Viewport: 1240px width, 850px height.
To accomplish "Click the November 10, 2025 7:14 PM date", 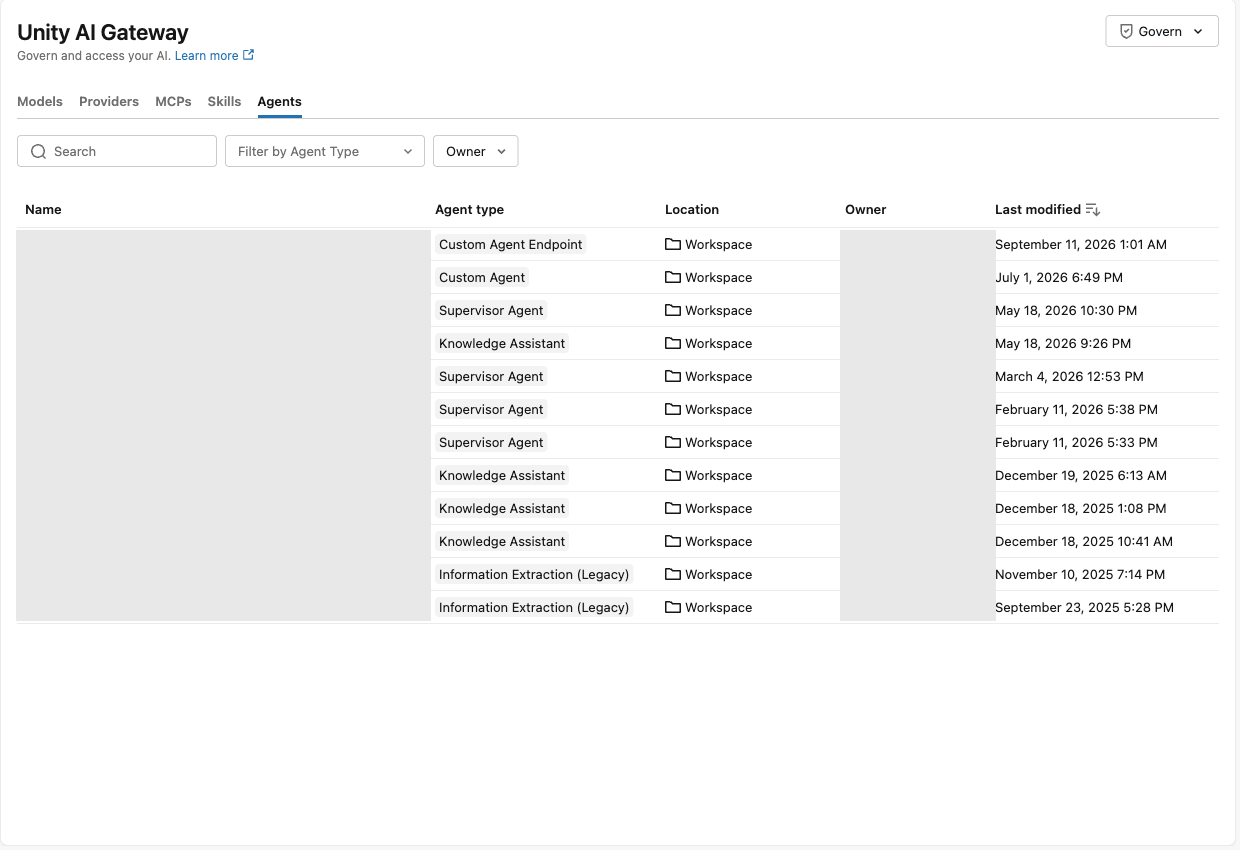I will 1080,574.
